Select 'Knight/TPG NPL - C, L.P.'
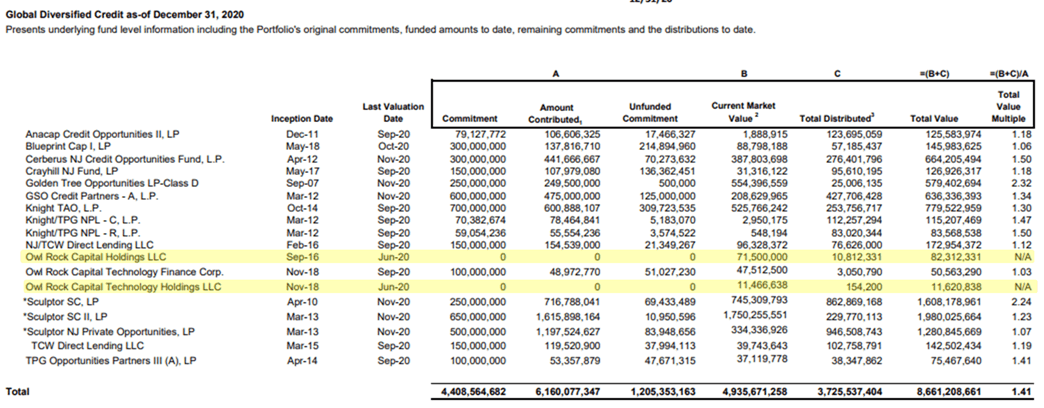This screenshot has width=1044, height=408. 83,220
